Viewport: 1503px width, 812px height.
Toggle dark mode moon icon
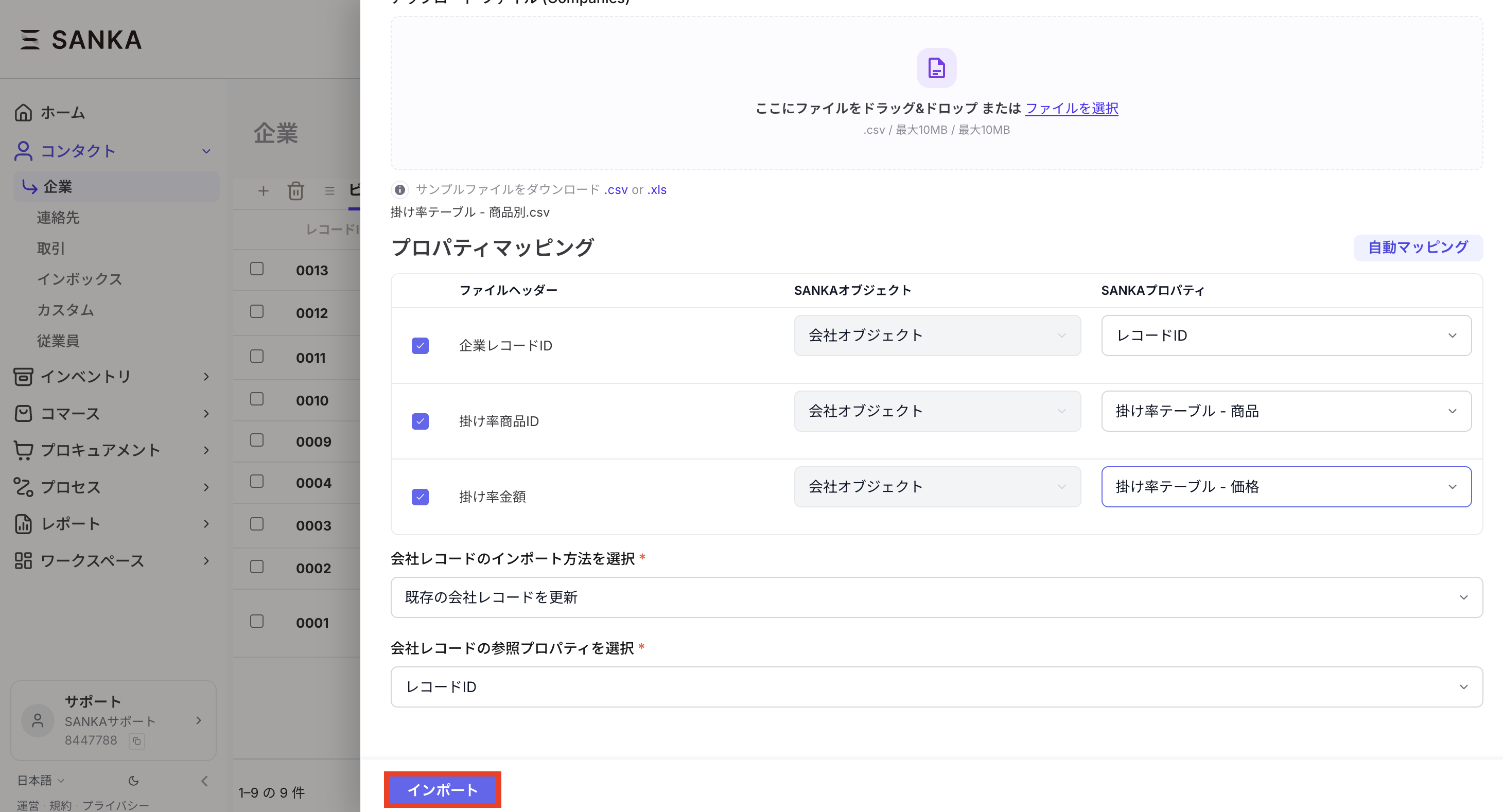(134, 781)
